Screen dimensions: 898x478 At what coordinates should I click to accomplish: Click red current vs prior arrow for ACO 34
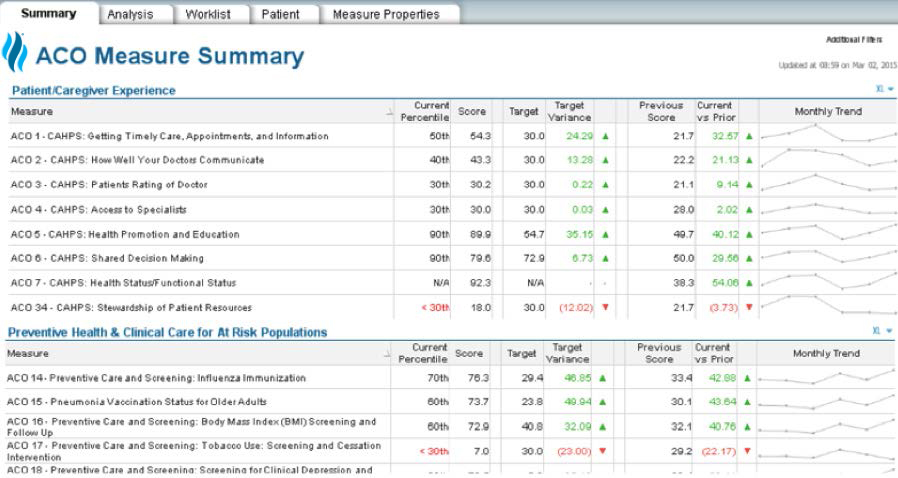749,307
